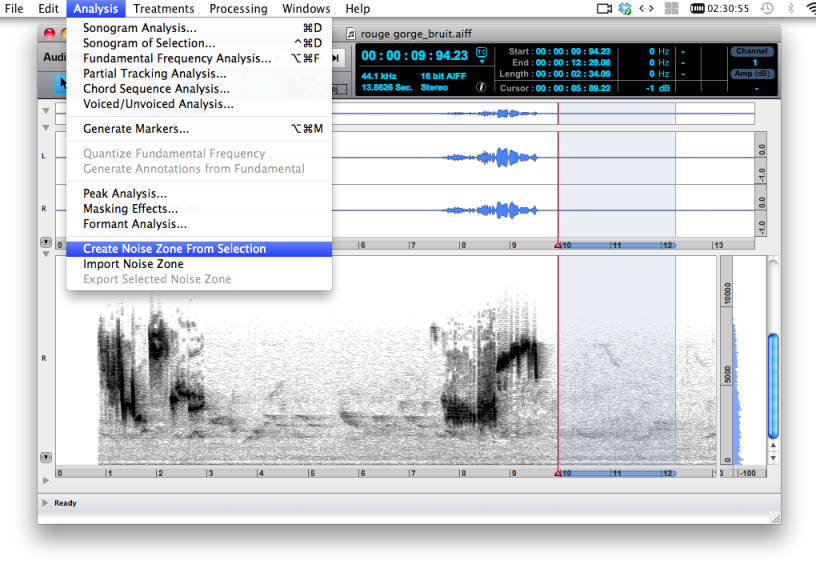Screen dimensions: 816x576
Task: Toggle the eye icon at the sonogram bottom
Action: click(x=46, y=457)
